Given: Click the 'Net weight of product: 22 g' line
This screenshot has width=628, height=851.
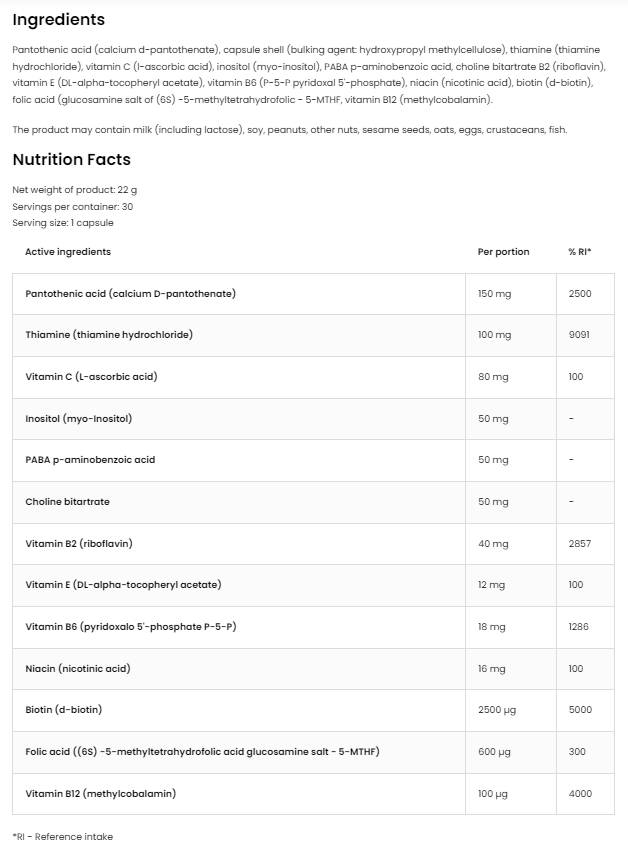Looking at the screenshot, I should [x=75, y=189].
